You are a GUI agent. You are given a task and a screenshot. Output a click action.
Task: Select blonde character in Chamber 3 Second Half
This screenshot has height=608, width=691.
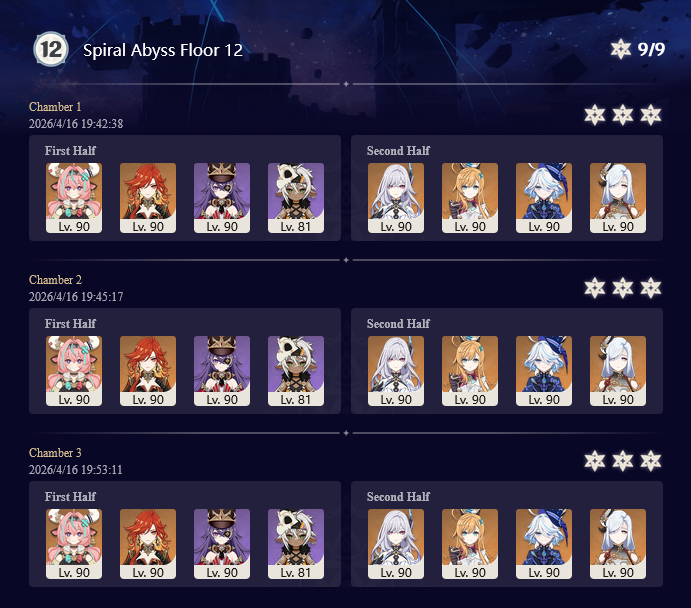click(x=470, y=544)
